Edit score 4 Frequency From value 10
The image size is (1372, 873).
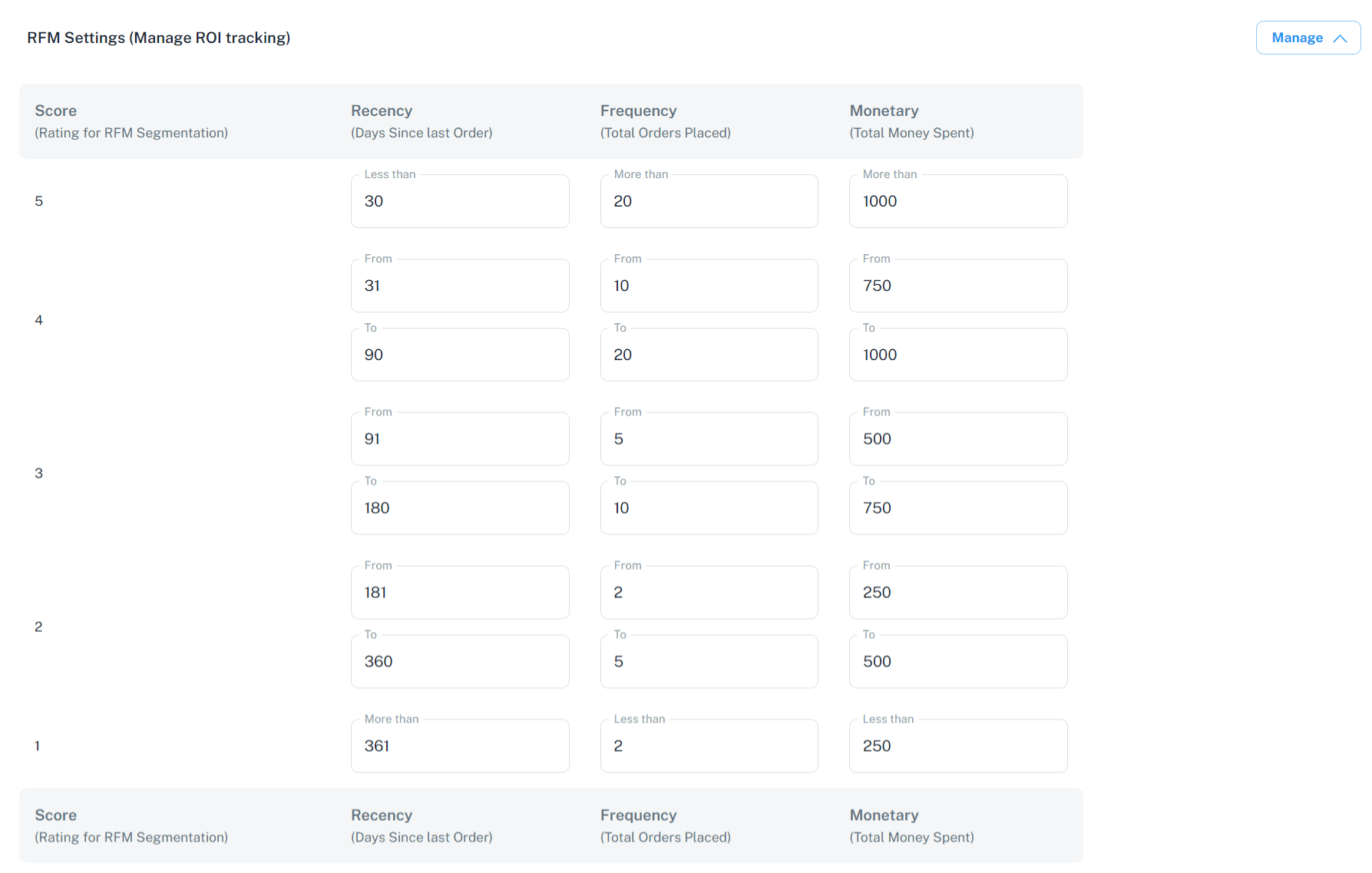coord(709,286)
